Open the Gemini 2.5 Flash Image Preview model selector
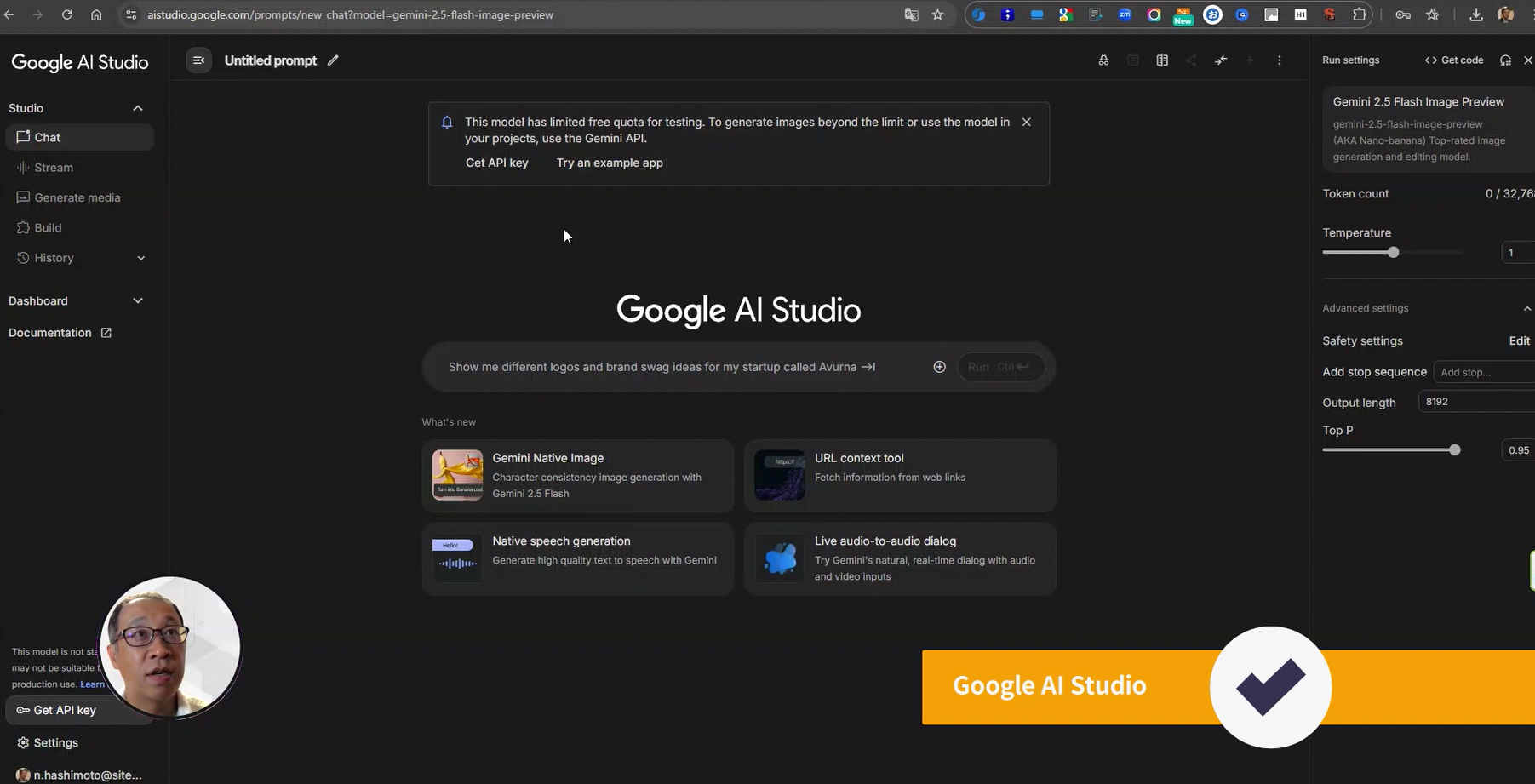This screenshot has width=1535, height=784. (1429, 129)
